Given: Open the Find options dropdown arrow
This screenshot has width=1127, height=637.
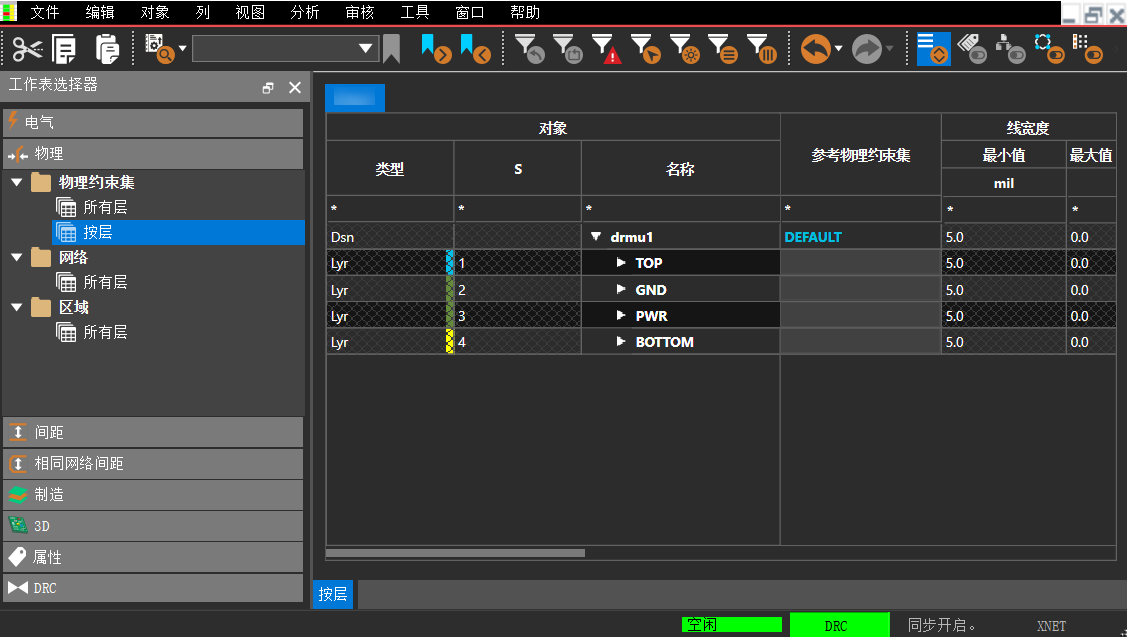Looking at the screenshot, I should (183, 49).
